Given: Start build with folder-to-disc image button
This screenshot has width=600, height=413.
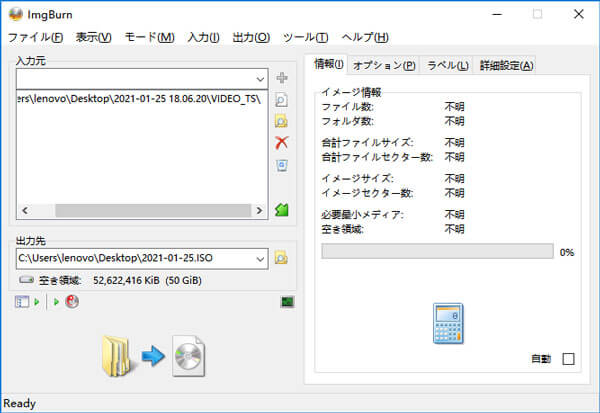Looking at the screenshot, I should pyautogui.click(x=154, y=356).
